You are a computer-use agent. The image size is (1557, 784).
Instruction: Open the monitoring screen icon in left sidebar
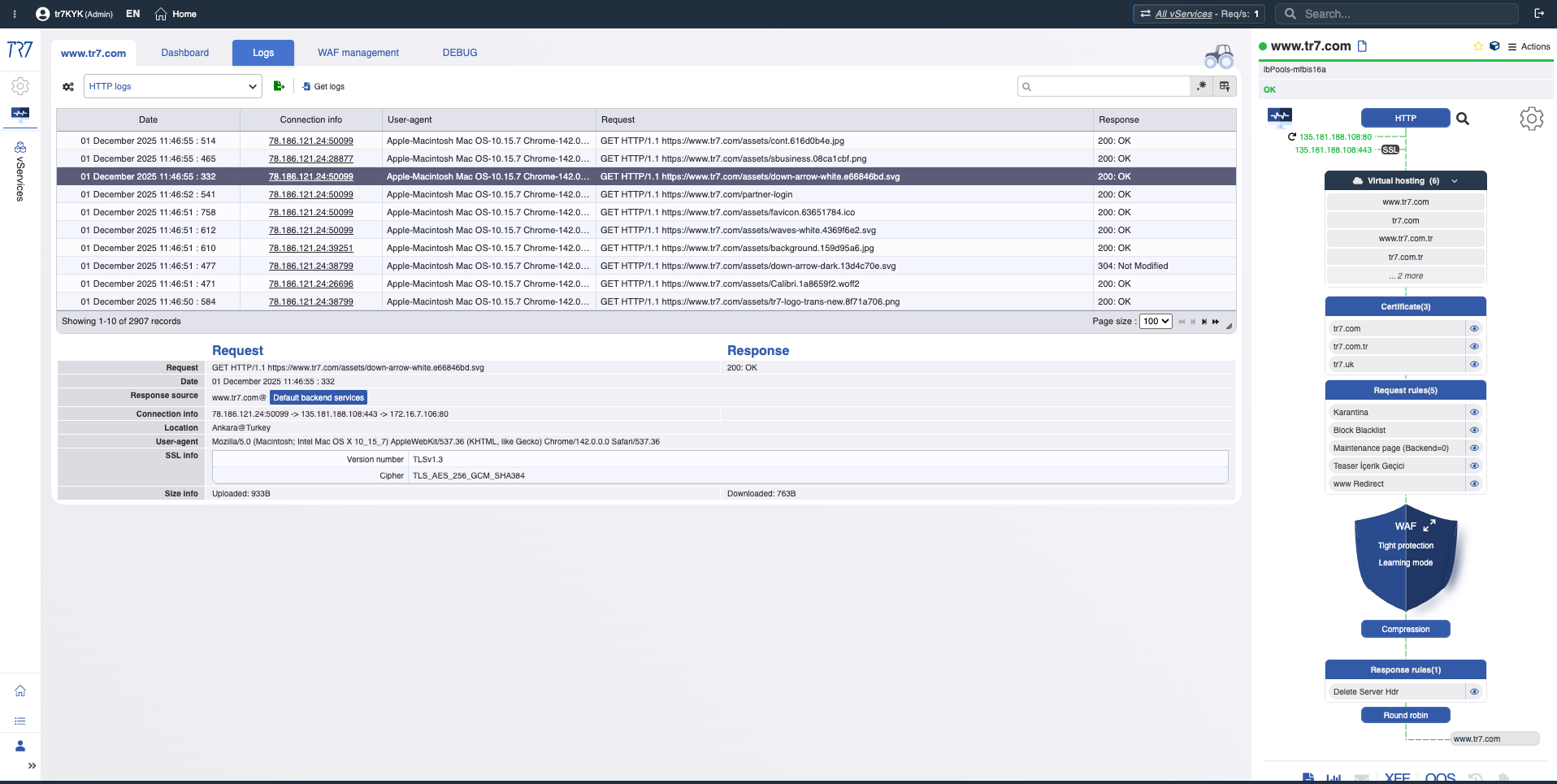[20, 114]
